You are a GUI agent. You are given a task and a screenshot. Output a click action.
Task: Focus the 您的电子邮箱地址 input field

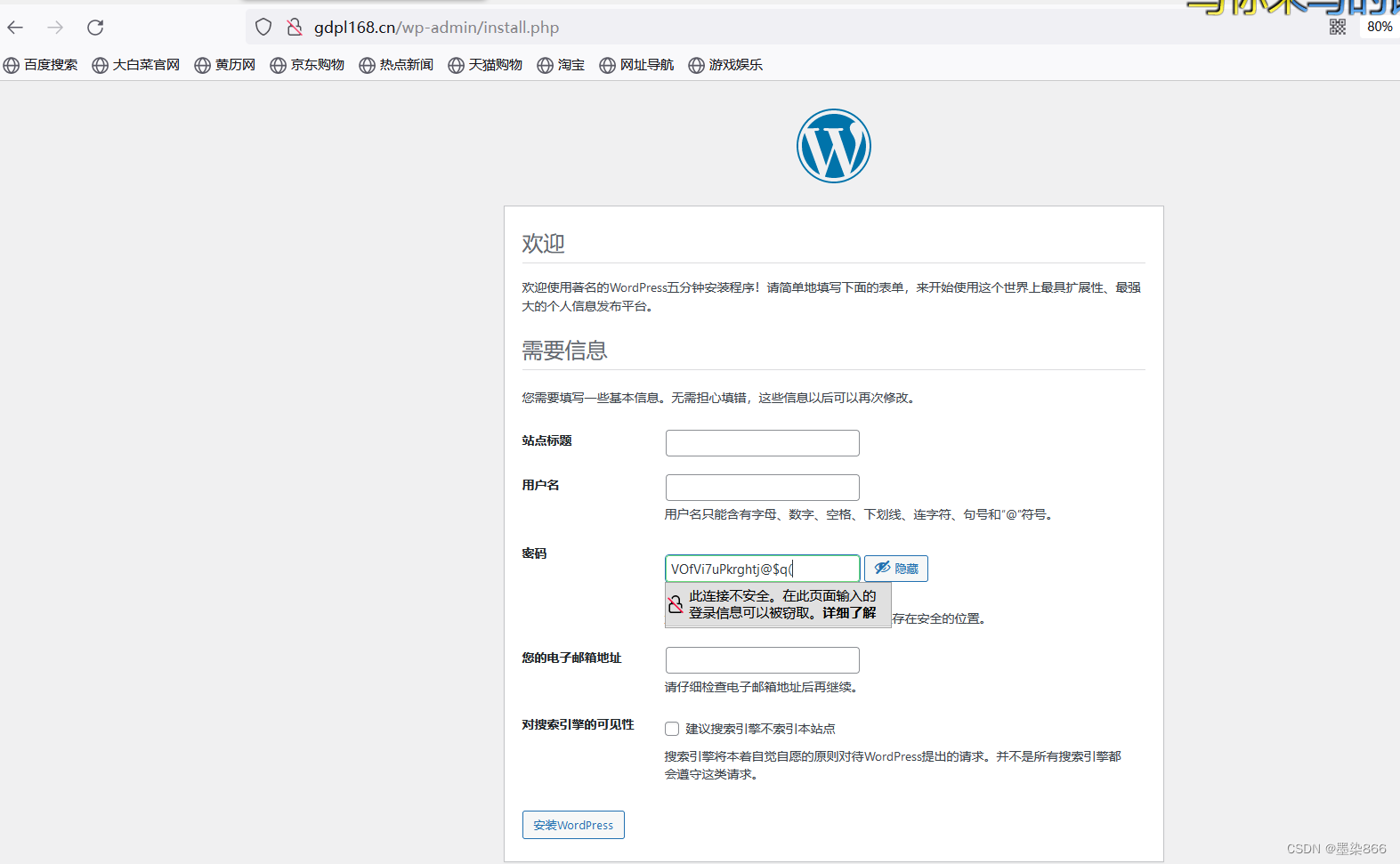[x=763, y=660]
